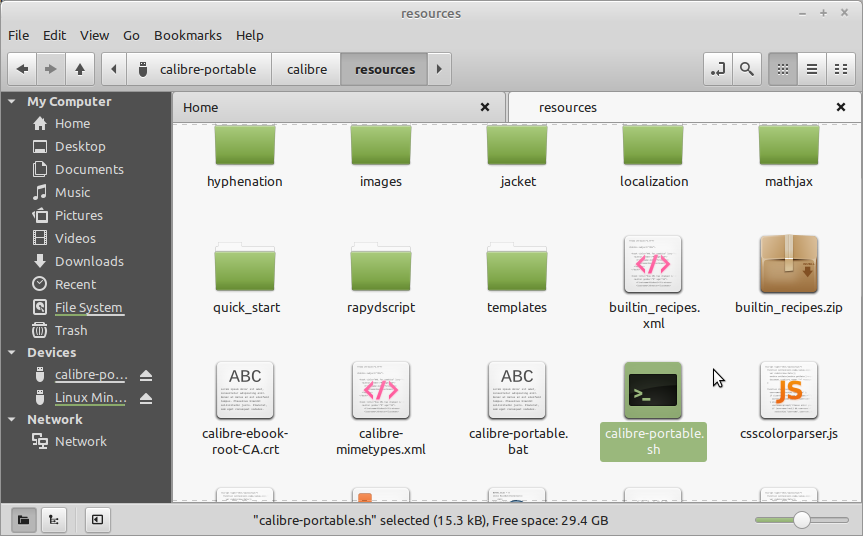
Task: Select the images folder
Action: [381, 156]
